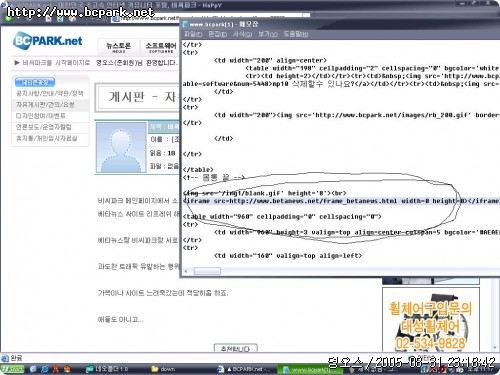The width and height of the screenshot is (500, 375).
Task: Open Notepad's 편집 menu
Action: [x=217, y=34]
